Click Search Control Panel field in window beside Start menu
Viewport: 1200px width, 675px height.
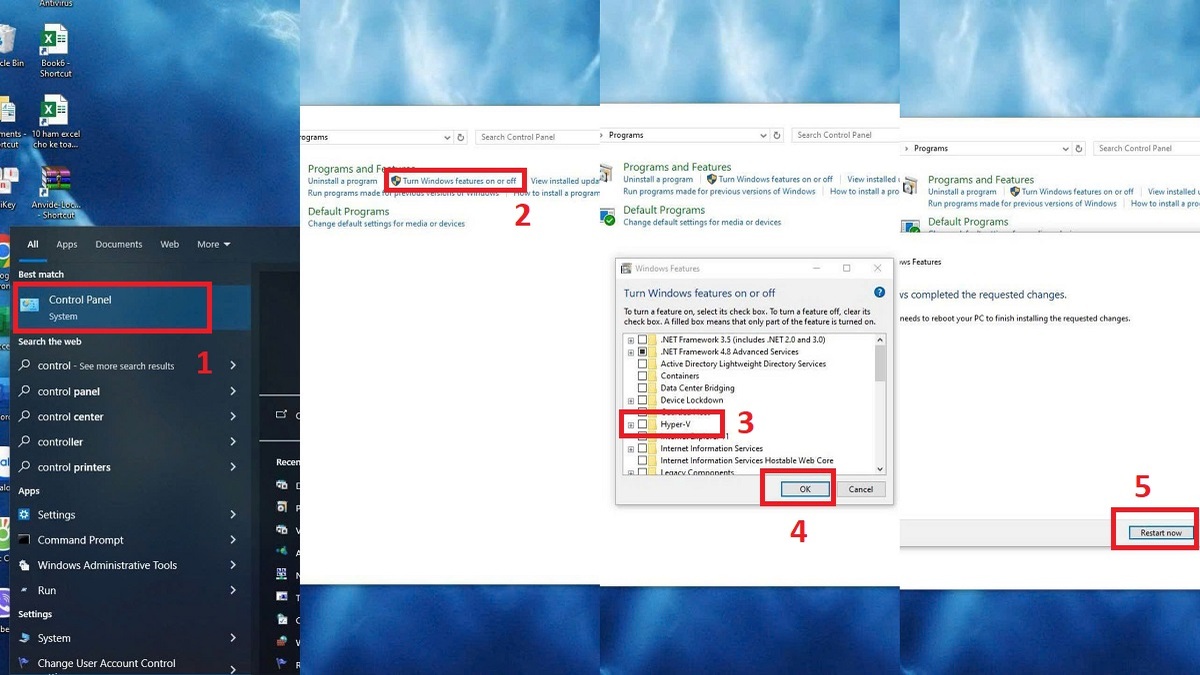(x=538, y=137)
